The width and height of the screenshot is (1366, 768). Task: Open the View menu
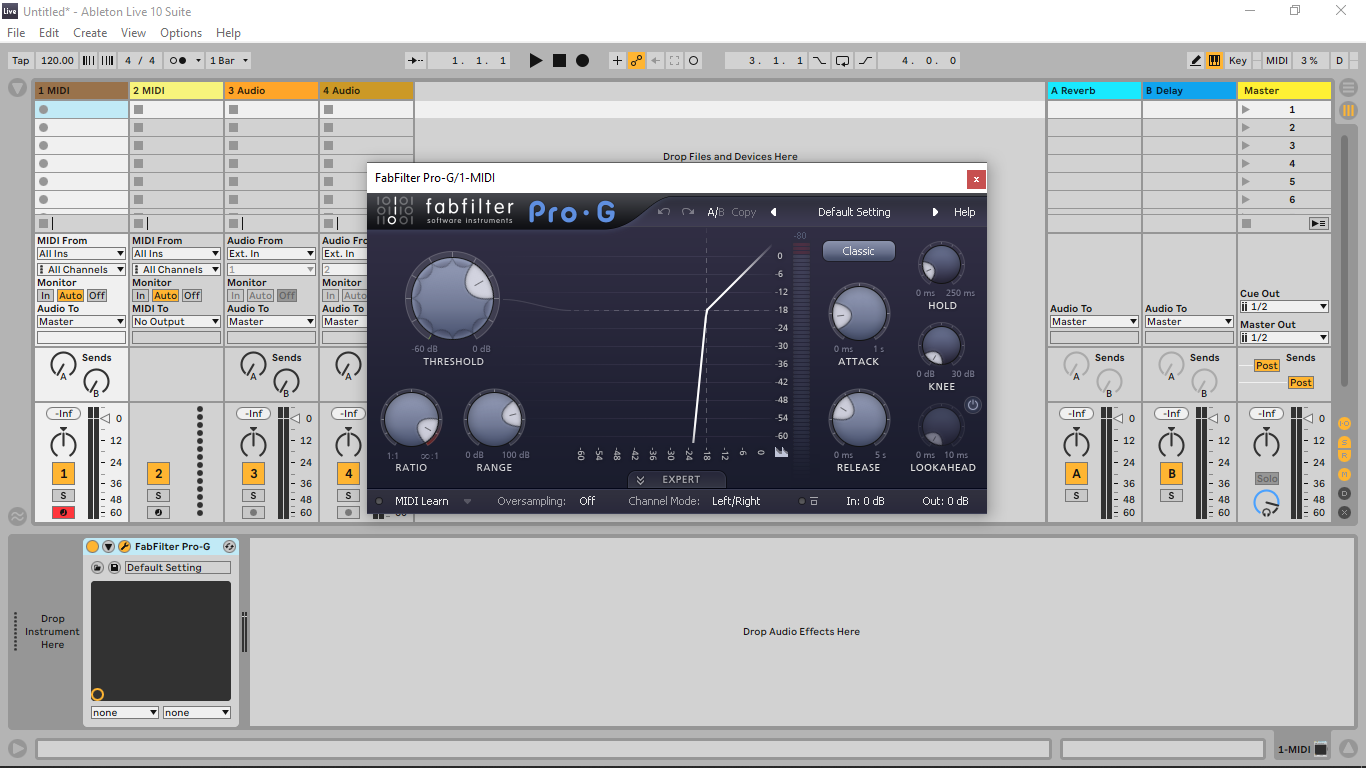pos(133,33)
